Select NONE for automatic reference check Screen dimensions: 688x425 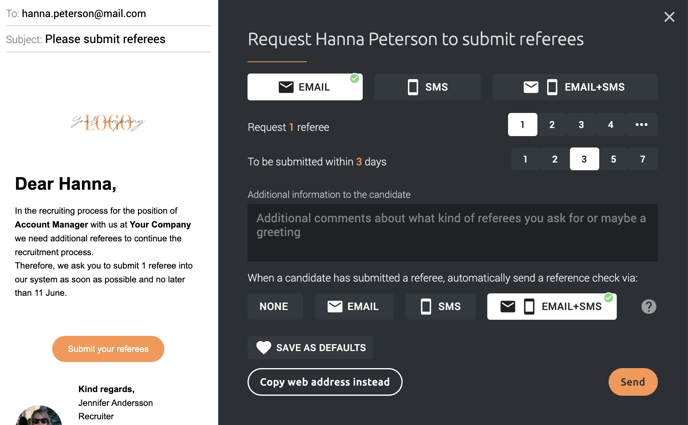click(275, 306)
